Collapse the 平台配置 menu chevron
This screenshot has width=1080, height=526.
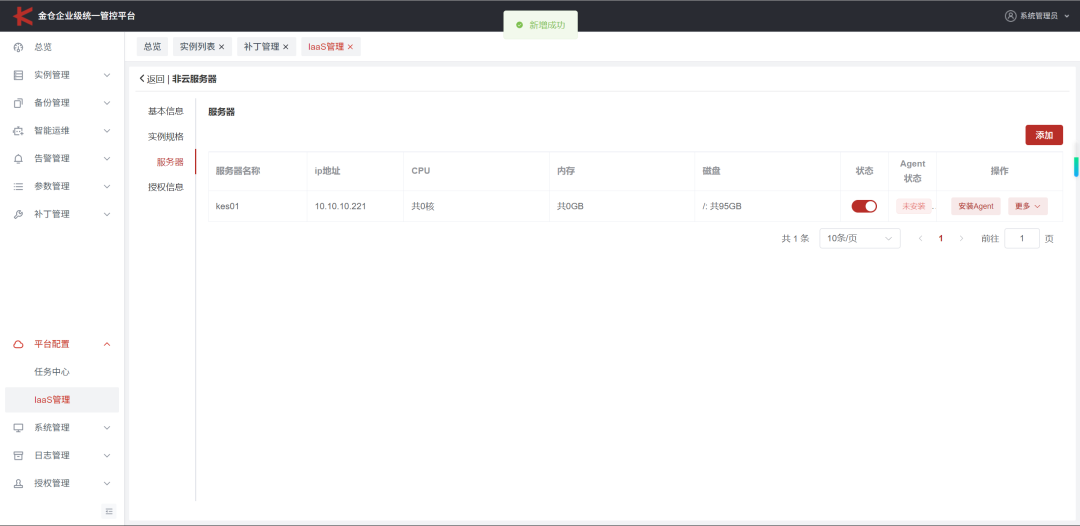point(107,344)
